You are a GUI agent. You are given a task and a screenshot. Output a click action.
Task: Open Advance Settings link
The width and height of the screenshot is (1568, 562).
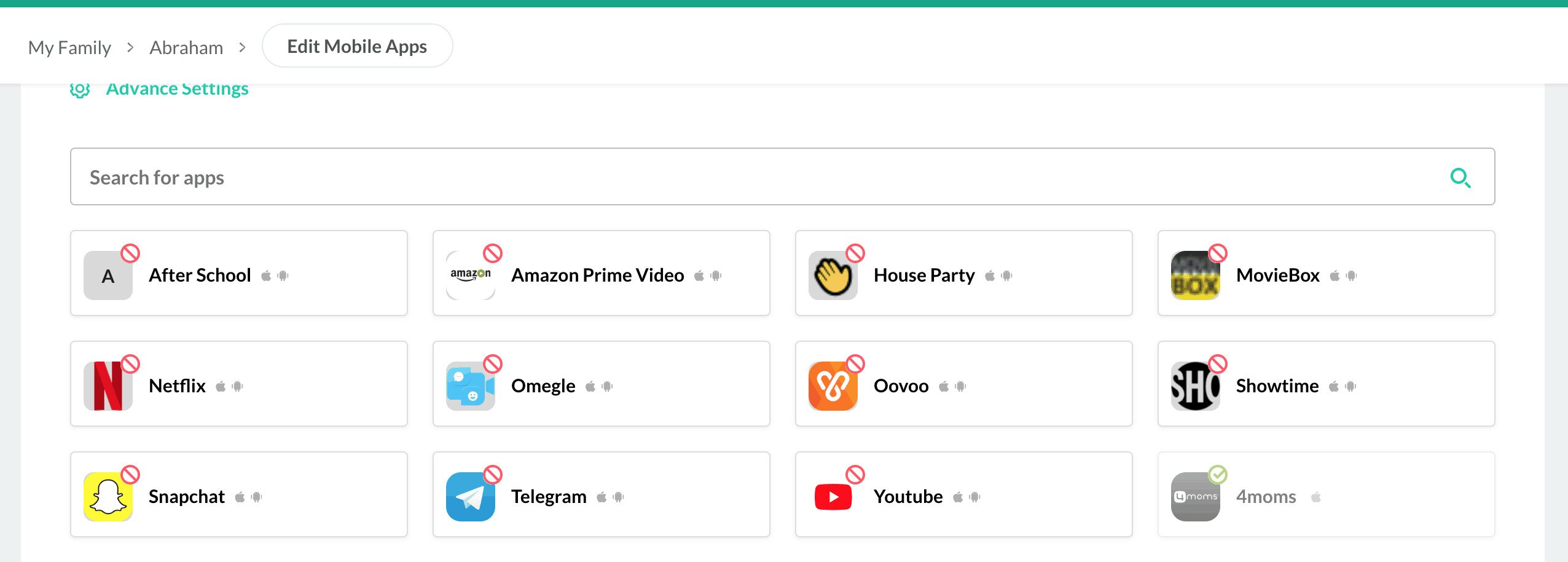[177, 90]
